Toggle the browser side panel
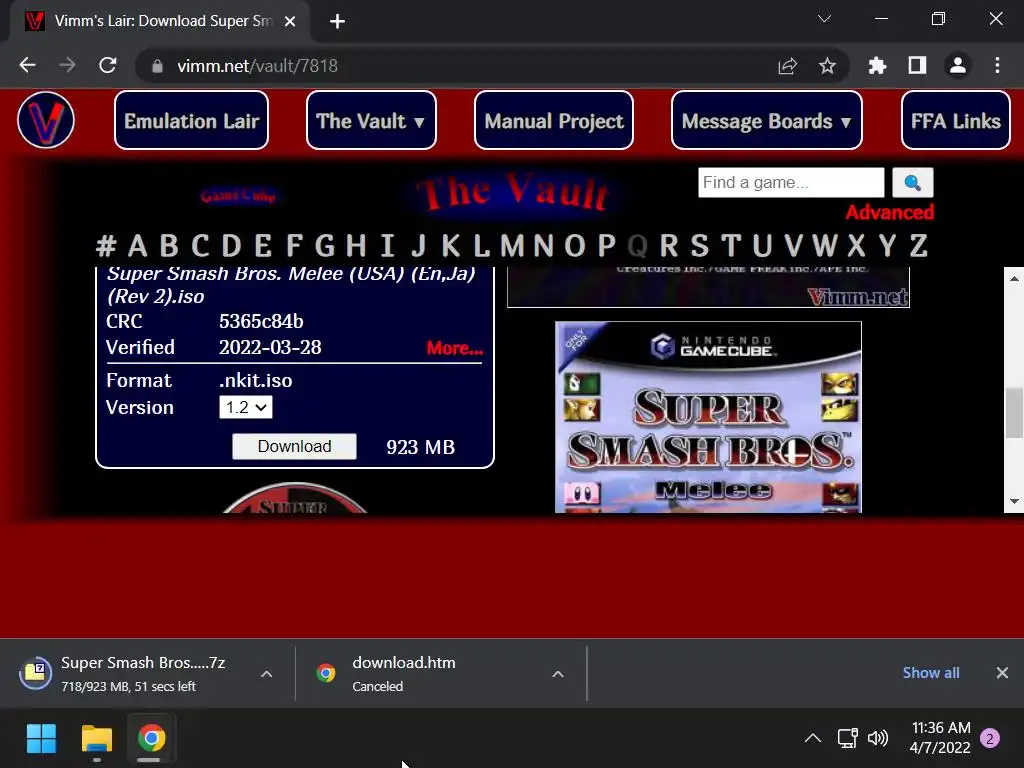1024x768 pixels. (x=917, y=65)
